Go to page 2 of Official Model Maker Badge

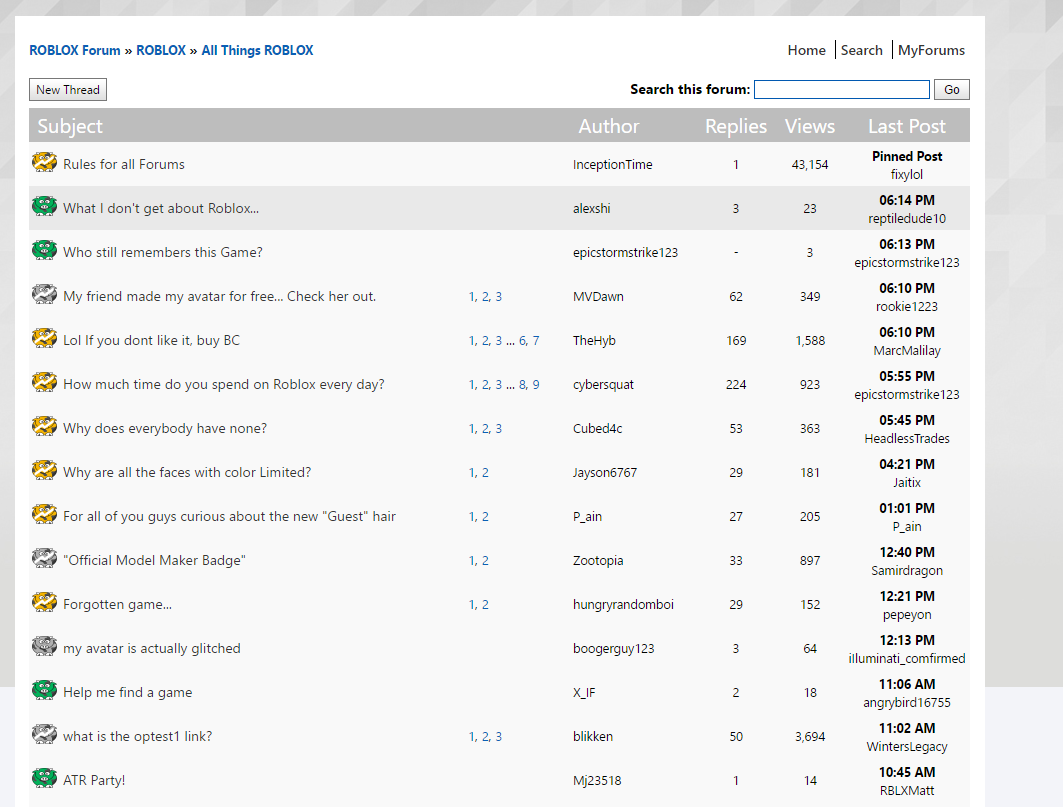485,561
